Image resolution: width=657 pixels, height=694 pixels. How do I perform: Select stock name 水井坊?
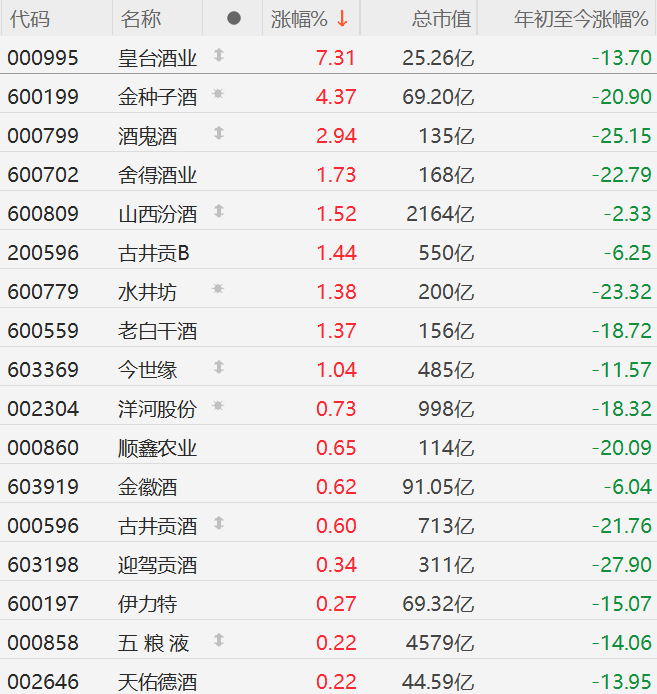tap(147, 292)
